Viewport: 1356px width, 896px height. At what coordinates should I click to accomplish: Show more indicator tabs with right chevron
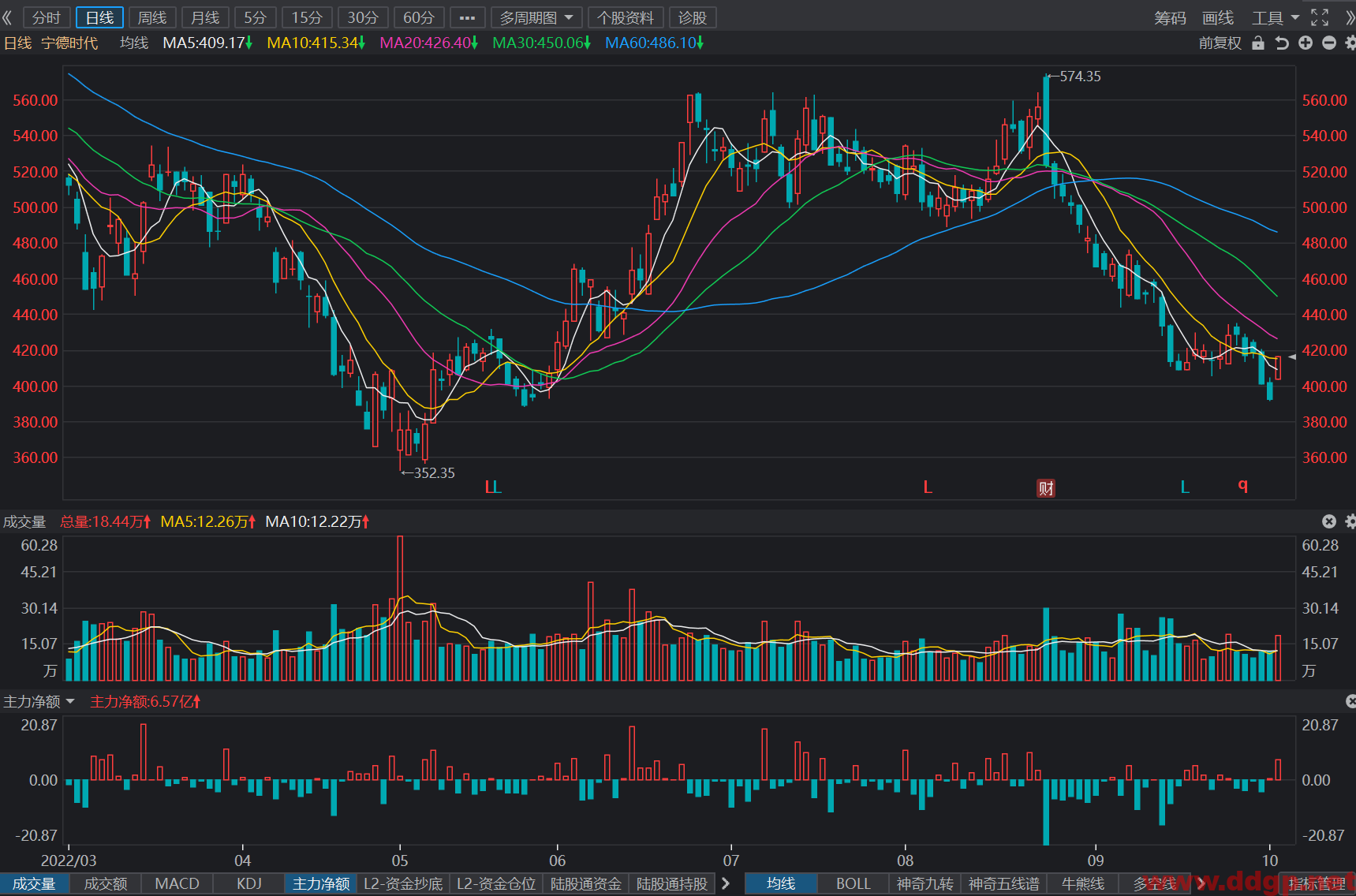click(x=726, y=883)
